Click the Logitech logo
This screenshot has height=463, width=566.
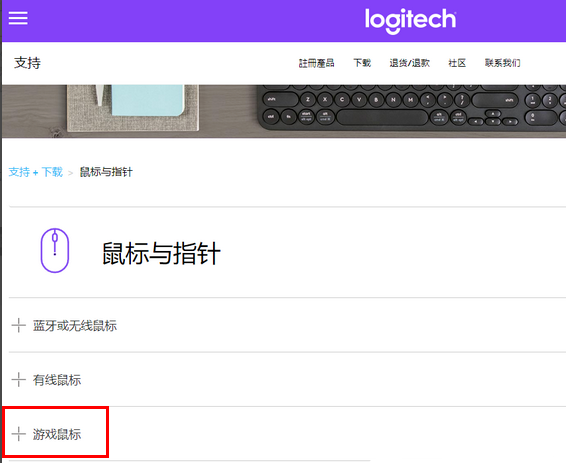click(410, 20)
